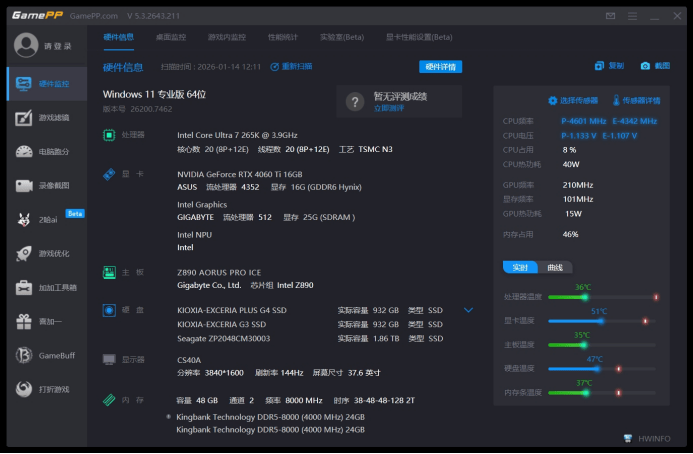Click the 硬件详情 button
This screenshot has height=454, width=693.
(x=441, y=67)
